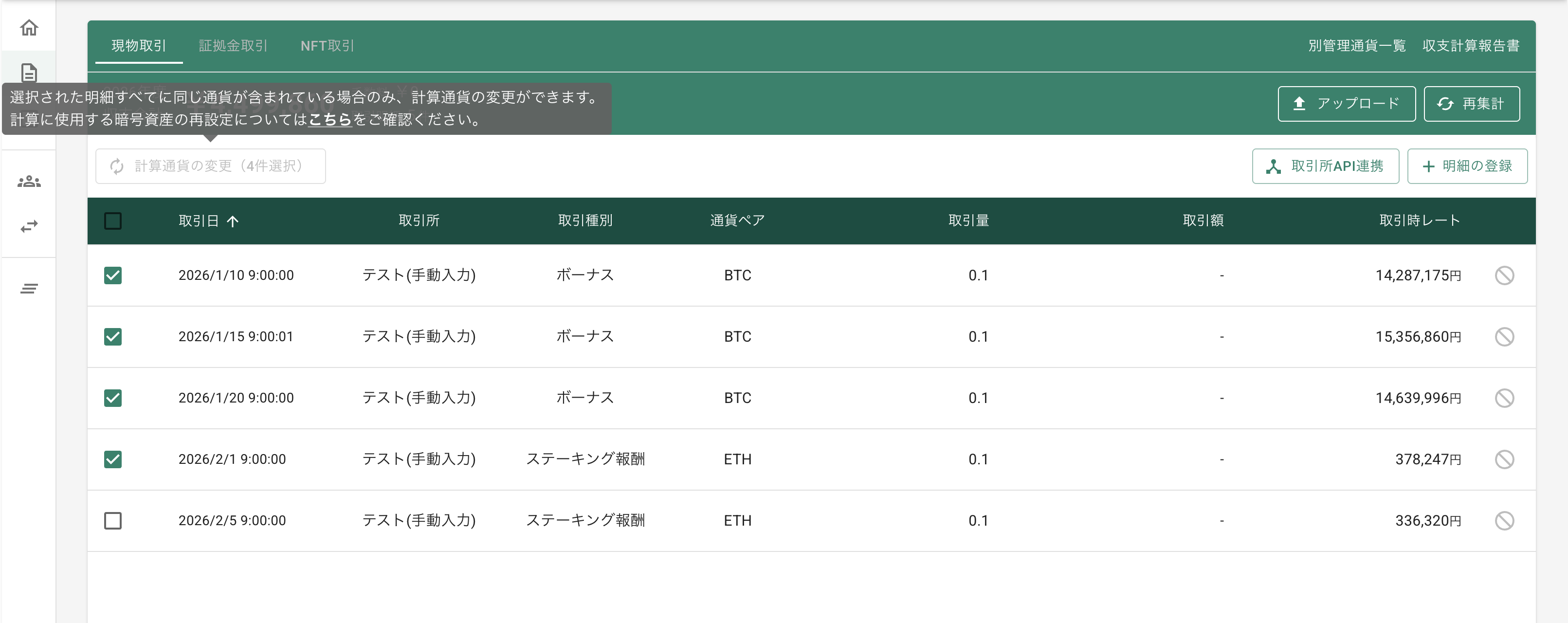
Task: Click the 取引量 column header
Action: pos(968,220)
